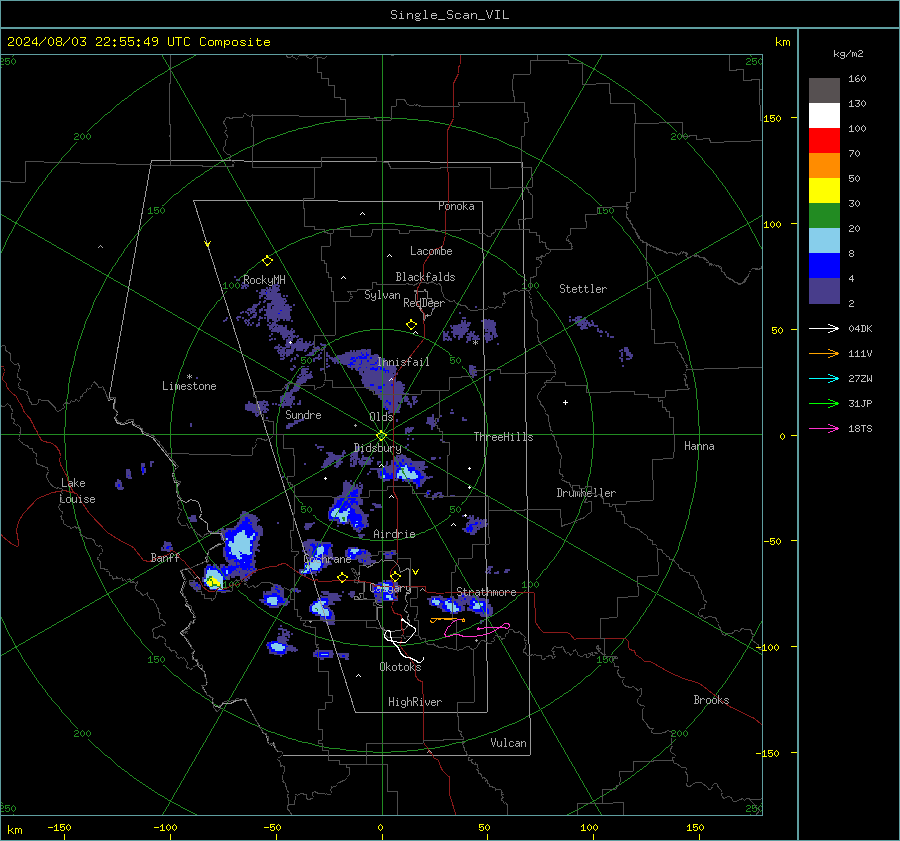Pick the green 20-30 legend swatch
This screenshot has height=841, width=900.
point(824,216)
